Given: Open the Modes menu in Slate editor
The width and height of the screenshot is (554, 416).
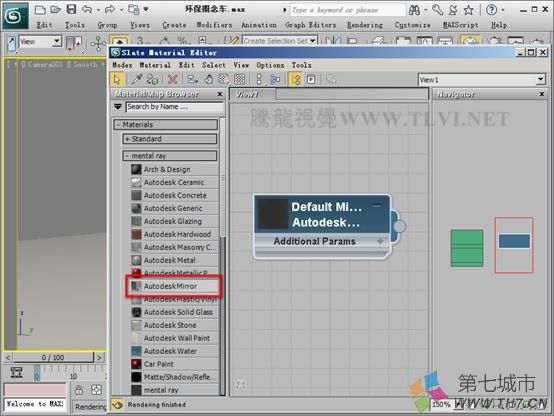Looking at the screenshot, I should [122, 65].
